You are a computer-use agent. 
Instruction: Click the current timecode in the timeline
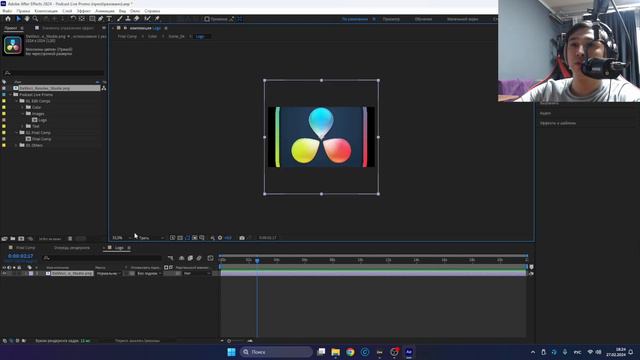click(20, 256)
